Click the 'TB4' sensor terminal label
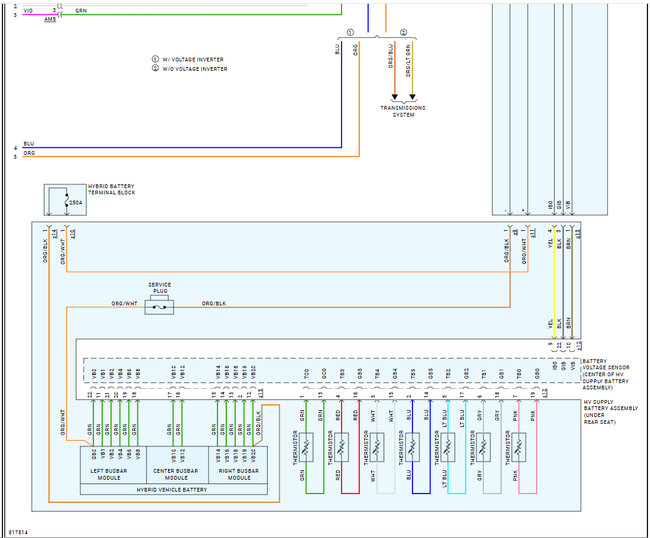 377,373
